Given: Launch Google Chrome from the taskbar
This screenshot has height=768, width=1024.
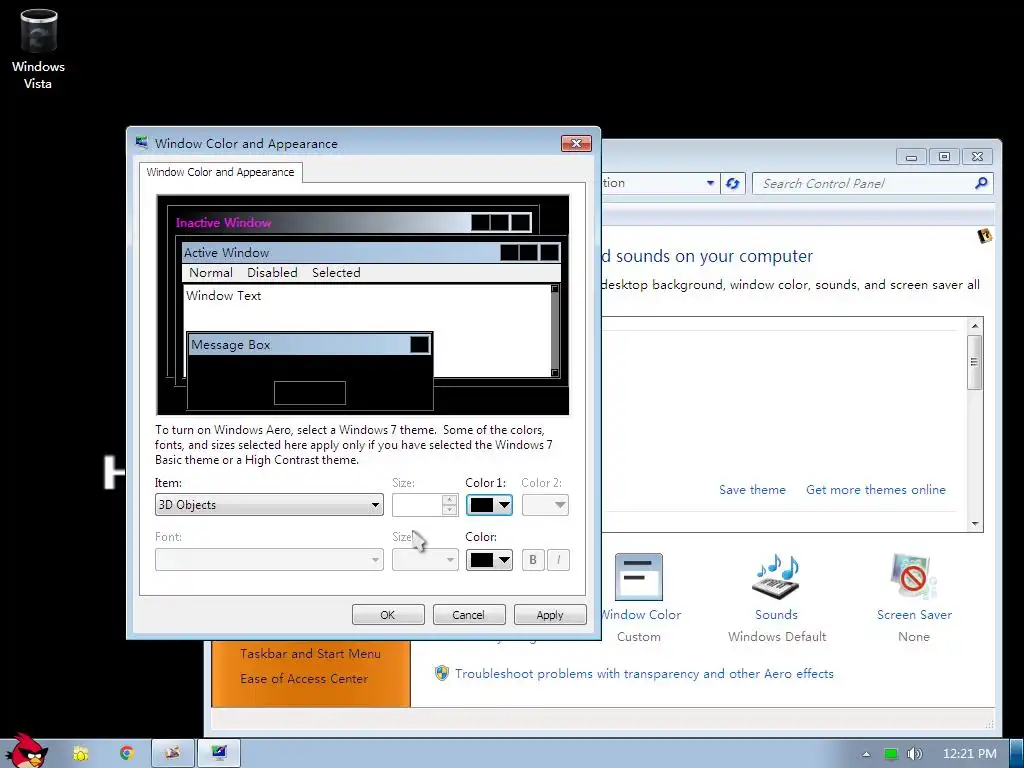Looking at the screenshot, I should (127, 753).
